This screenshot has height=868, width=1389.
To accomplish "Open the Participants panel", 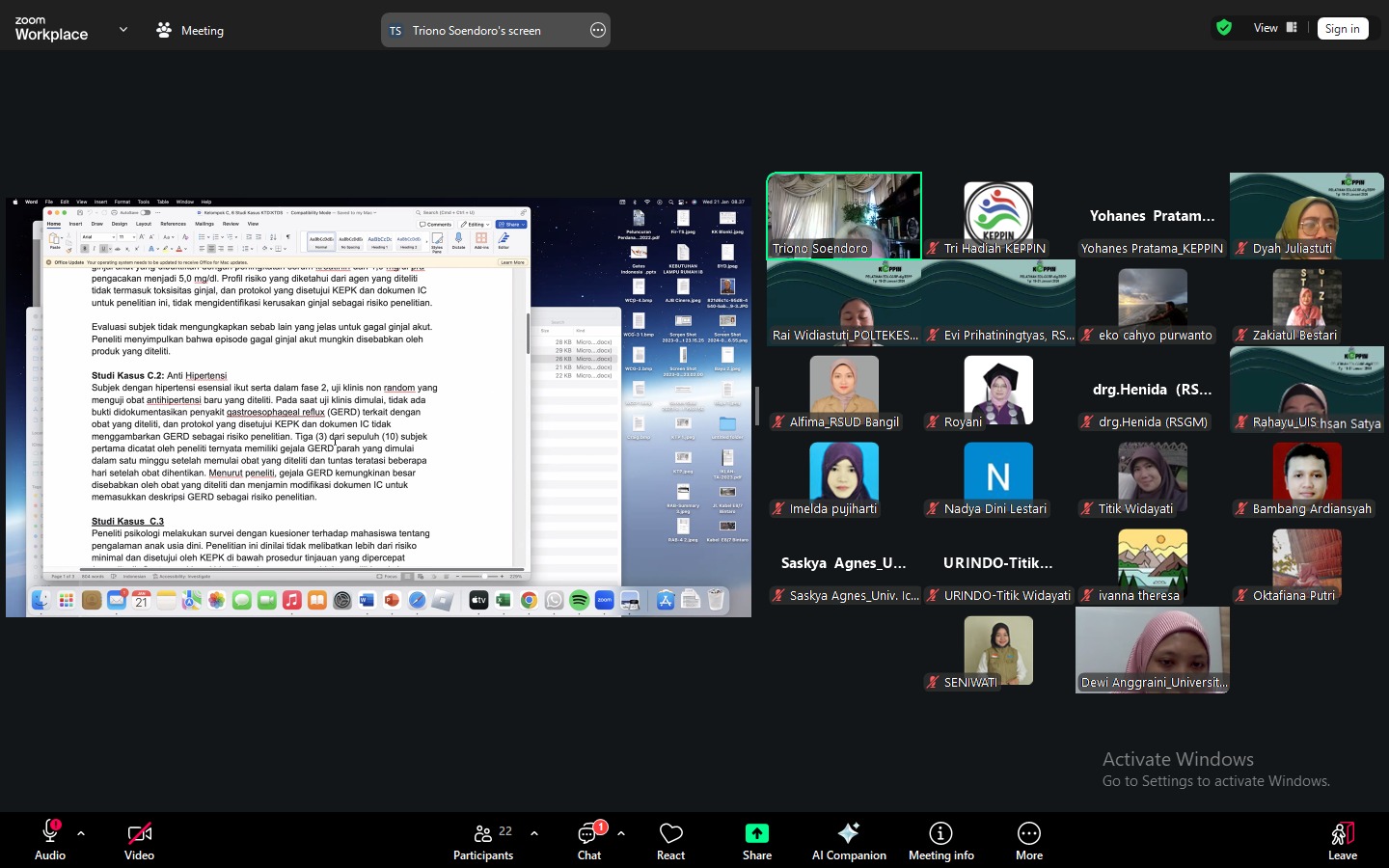I will pos(483,840).
